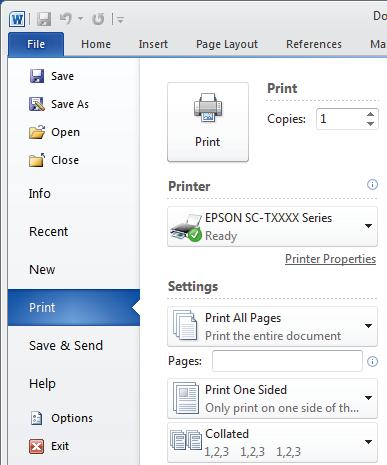Viewport: 387px width, 465px height.
Task: Increase the Copies count with up arrow
Action: [370, 114]
